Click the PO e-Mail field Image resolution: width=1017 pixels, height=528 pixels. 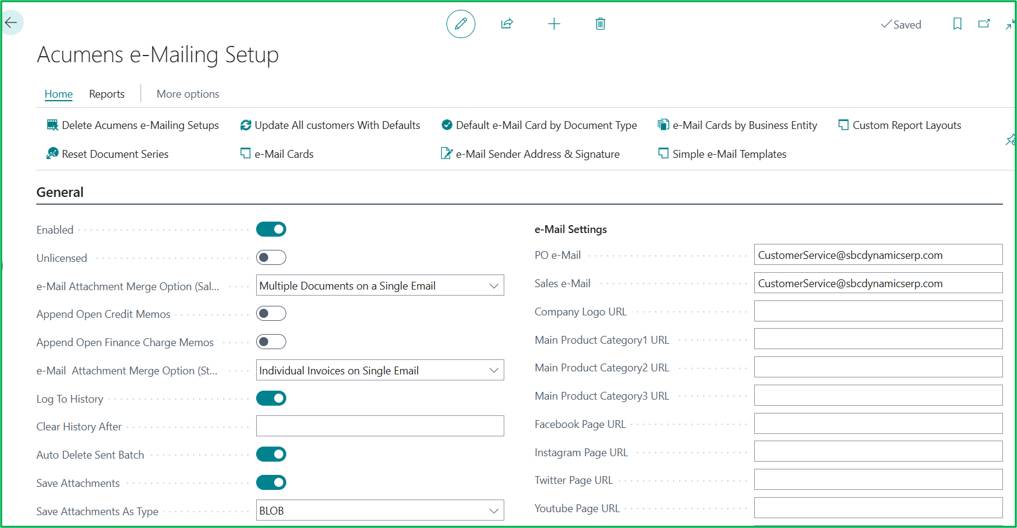tap(878, 255)
